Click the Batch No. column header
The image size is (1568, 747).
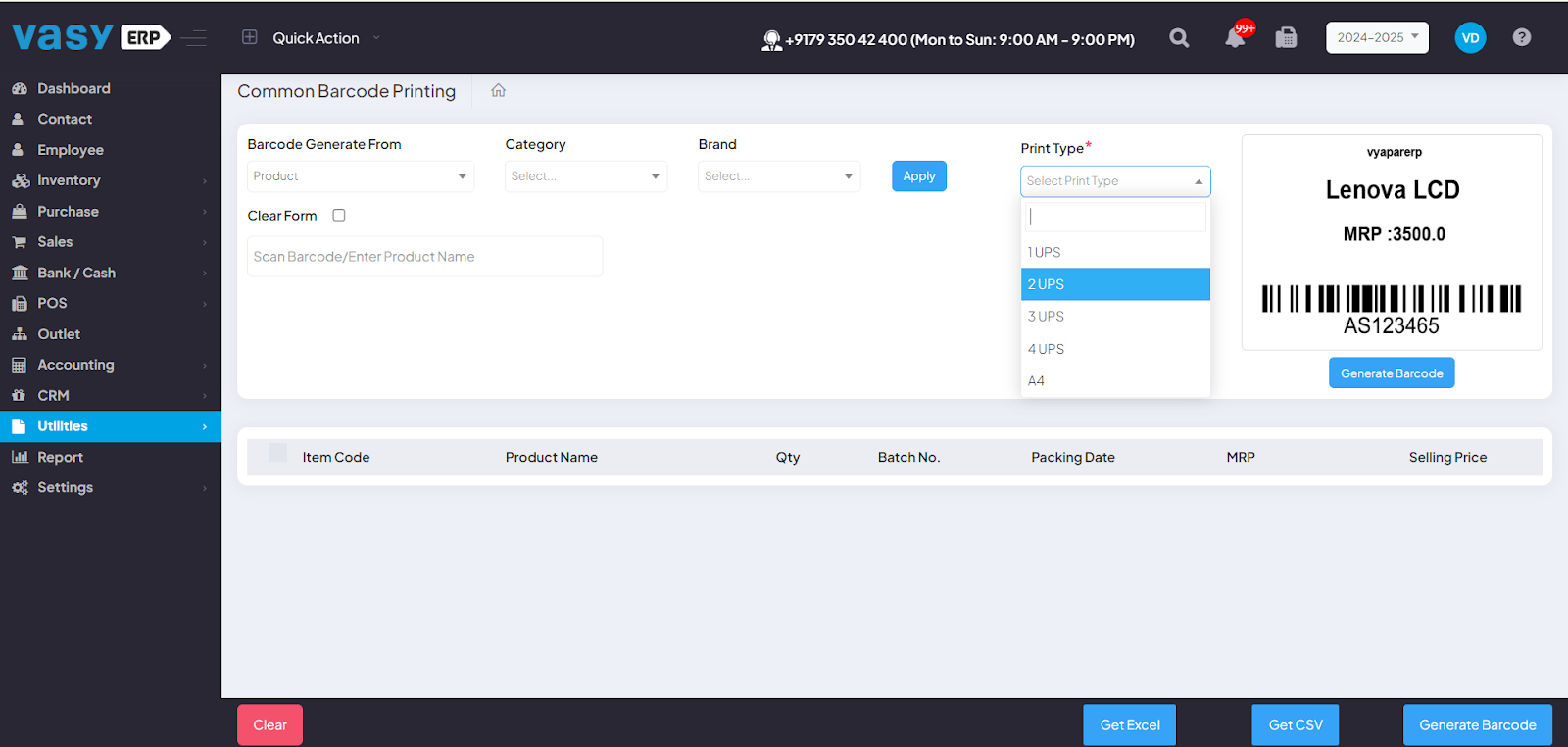908,458
